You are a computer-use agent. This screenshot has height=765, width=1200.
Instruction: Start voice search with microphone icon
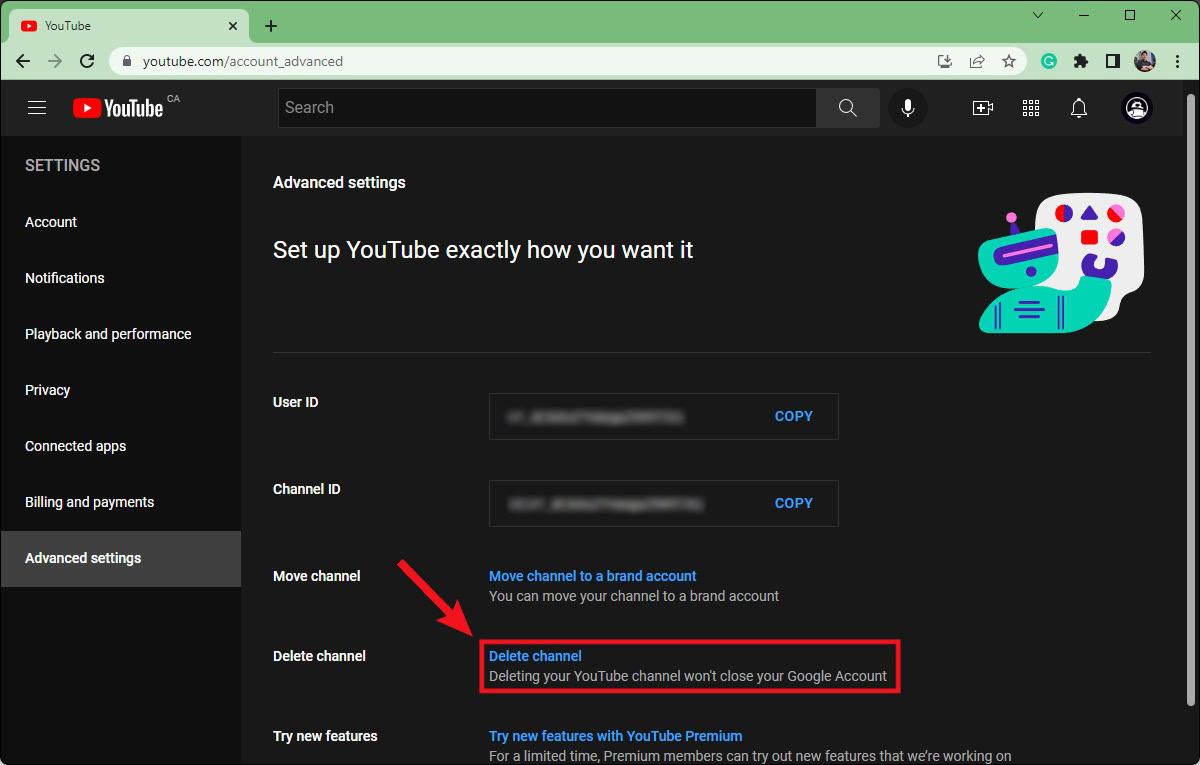pyautogui.click(x=908, y=108)
